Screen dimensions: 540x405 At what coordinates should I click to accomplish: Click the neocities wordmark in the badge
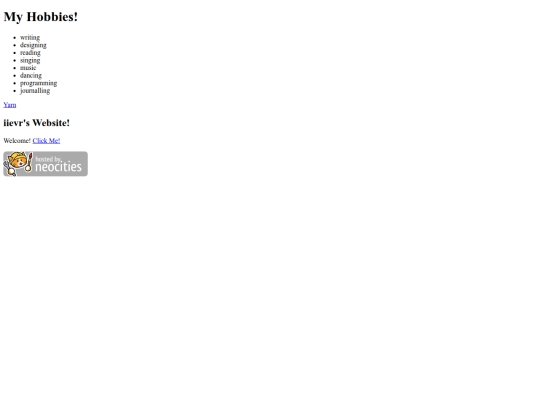pyautogui.click(x=58, y=167)
